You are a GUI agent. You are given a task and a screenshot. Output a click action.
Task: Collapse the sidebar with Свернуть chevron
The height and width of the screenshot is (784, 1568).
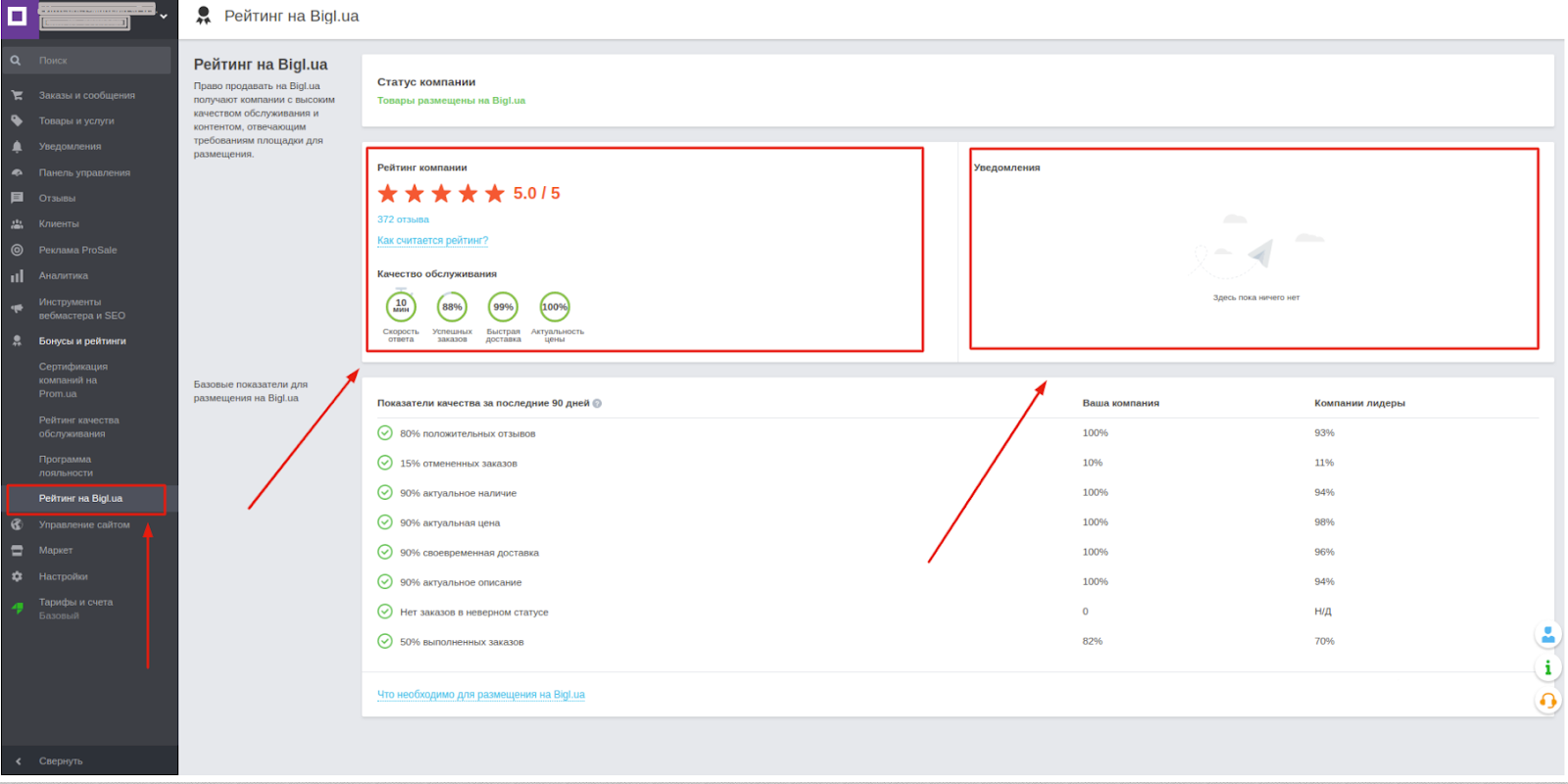click(x=18, y=760)
